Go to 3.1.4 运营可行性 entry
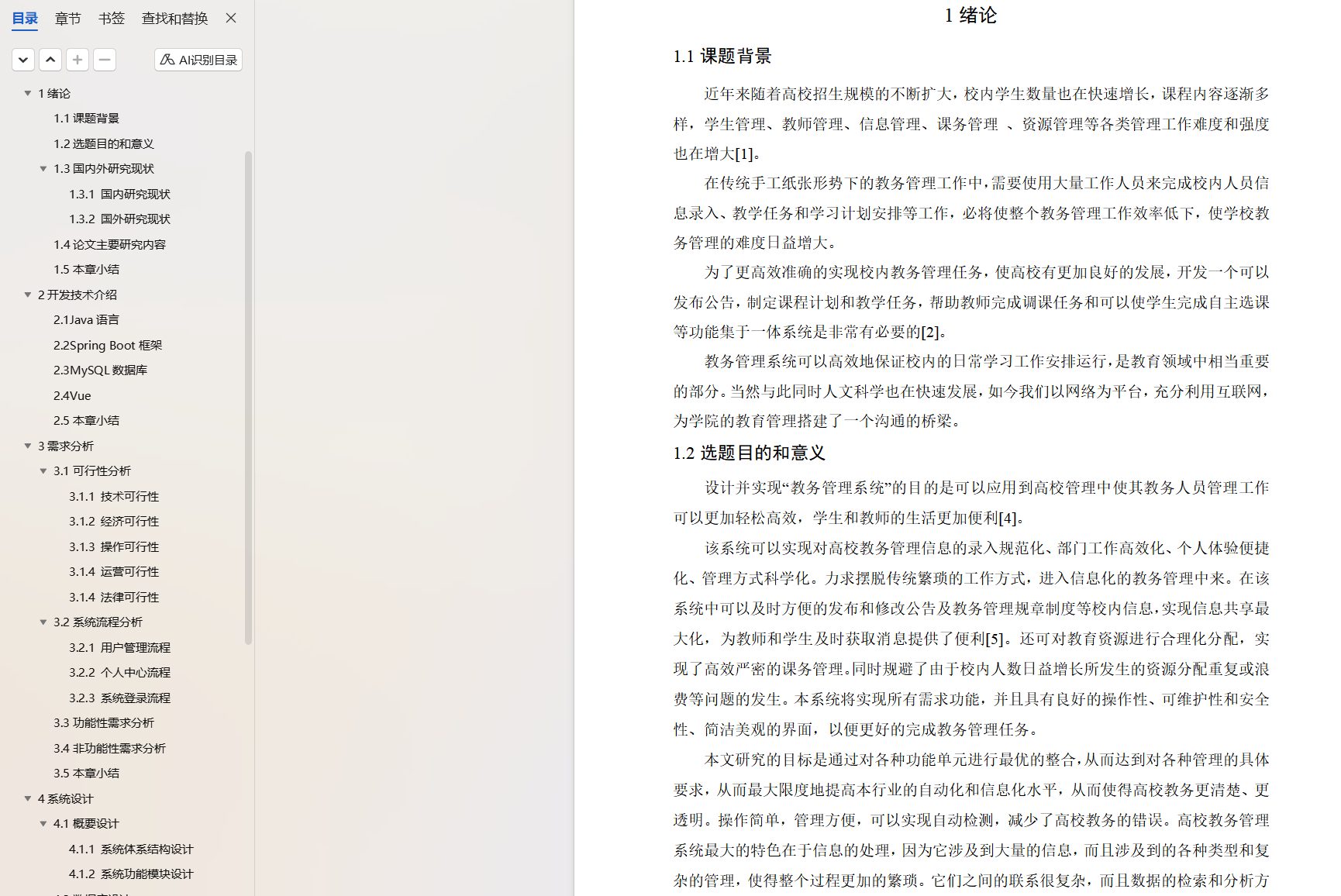The height and width of the screenshot is (896, 1341). [x=114, y=571]
